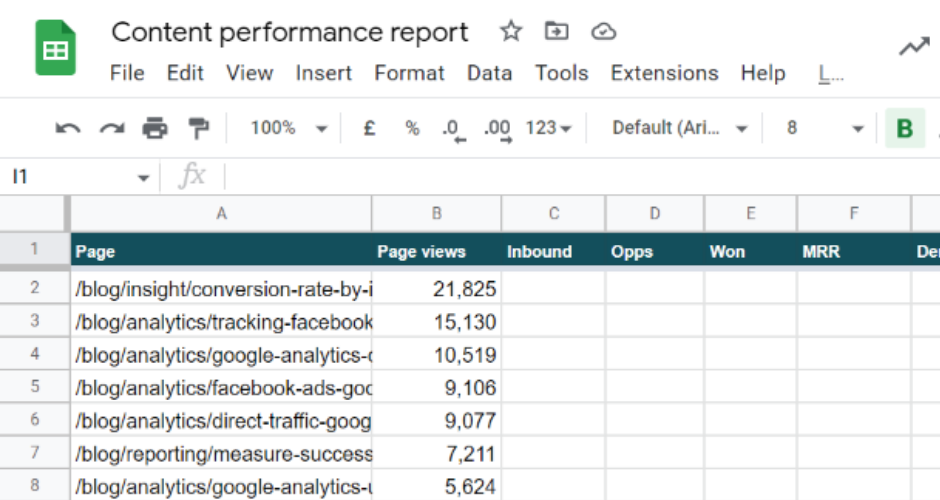Open the Insert menu

click(323, 73)
